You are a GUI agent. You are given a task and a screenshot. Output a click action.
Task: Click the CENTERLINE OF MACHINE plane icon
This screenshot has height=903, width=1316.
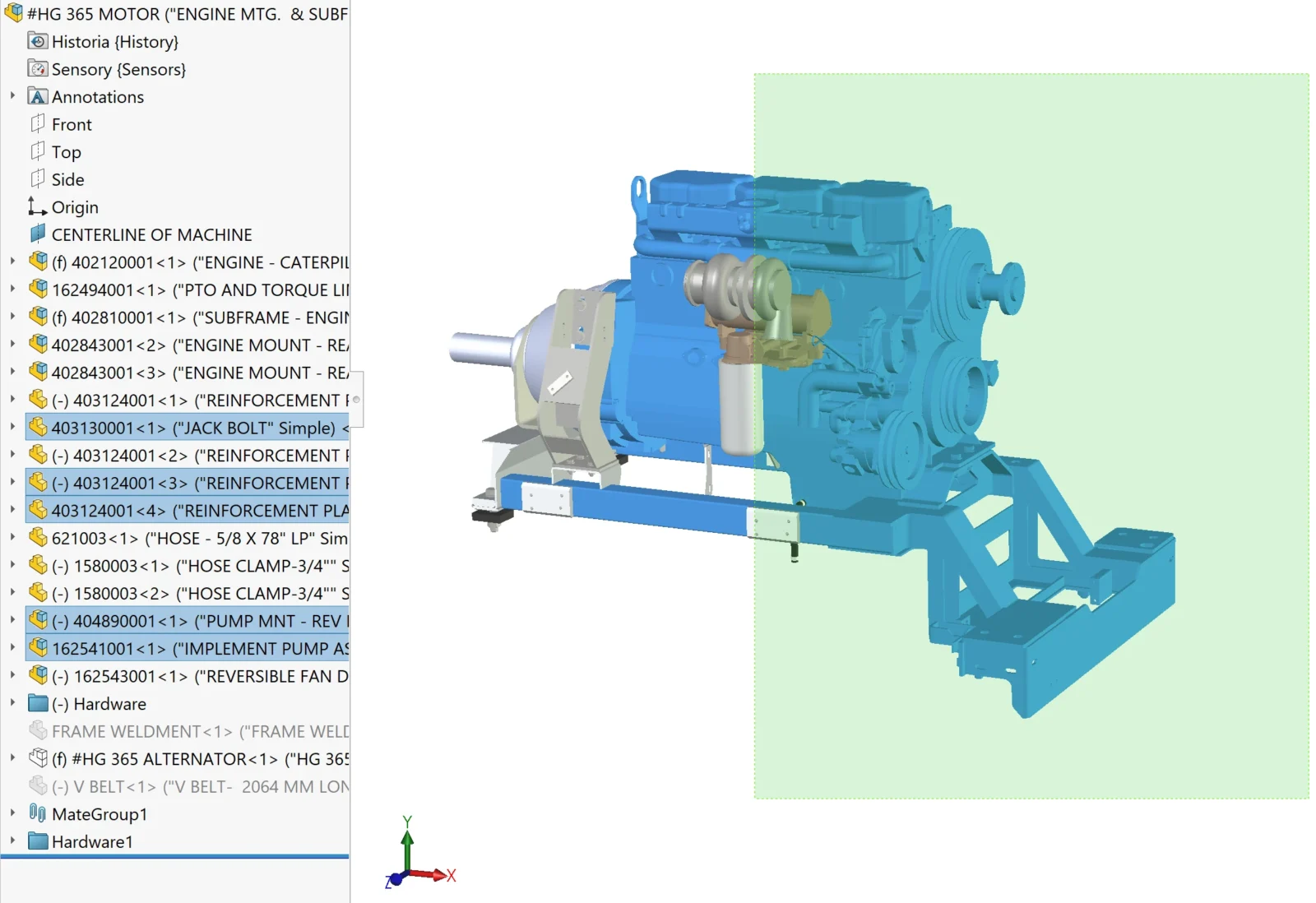pos(38,234)
